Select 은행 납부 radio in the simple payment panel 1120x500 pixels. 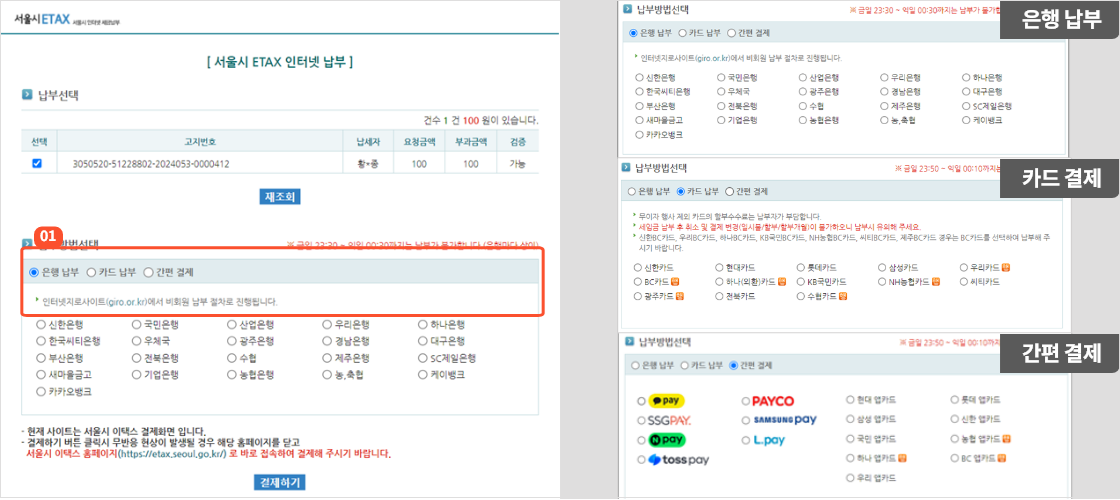pos(634,366)
